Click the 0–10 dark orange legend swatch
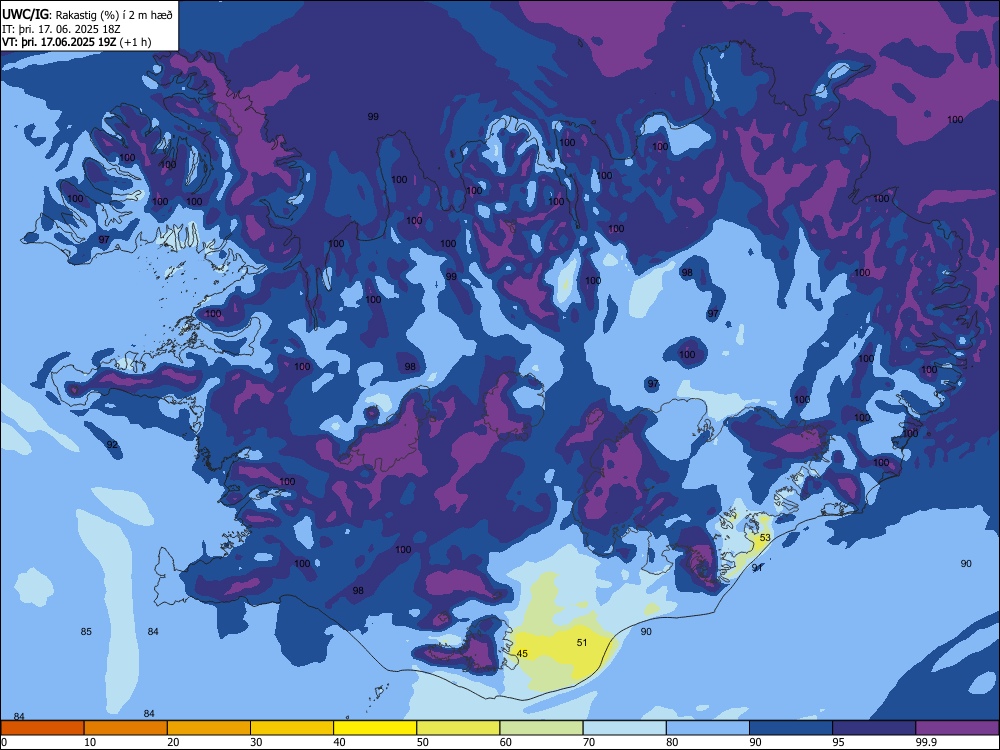 tap(42, 728)
